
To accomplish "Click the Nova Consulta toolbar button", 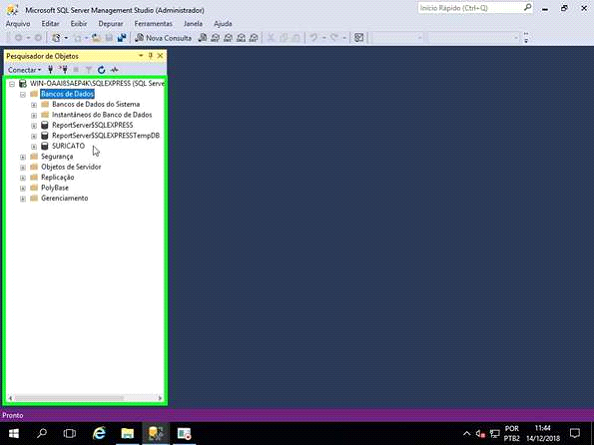I will 164,38.
